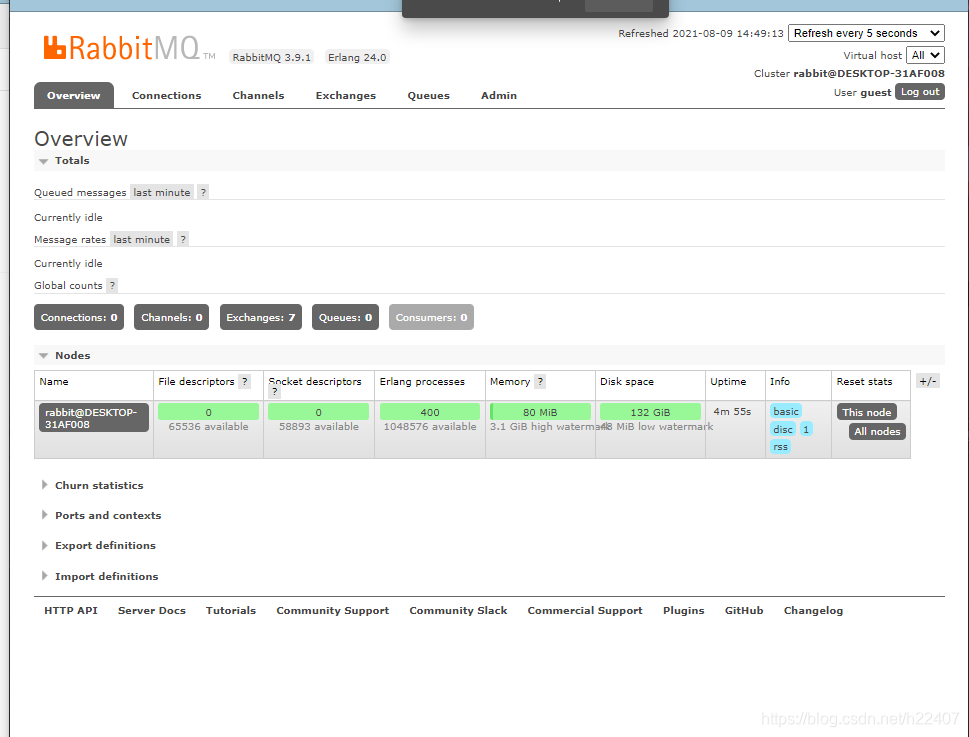Switch to the Connections tab
This screenshot has width=969, height=737.
(166, 95)
